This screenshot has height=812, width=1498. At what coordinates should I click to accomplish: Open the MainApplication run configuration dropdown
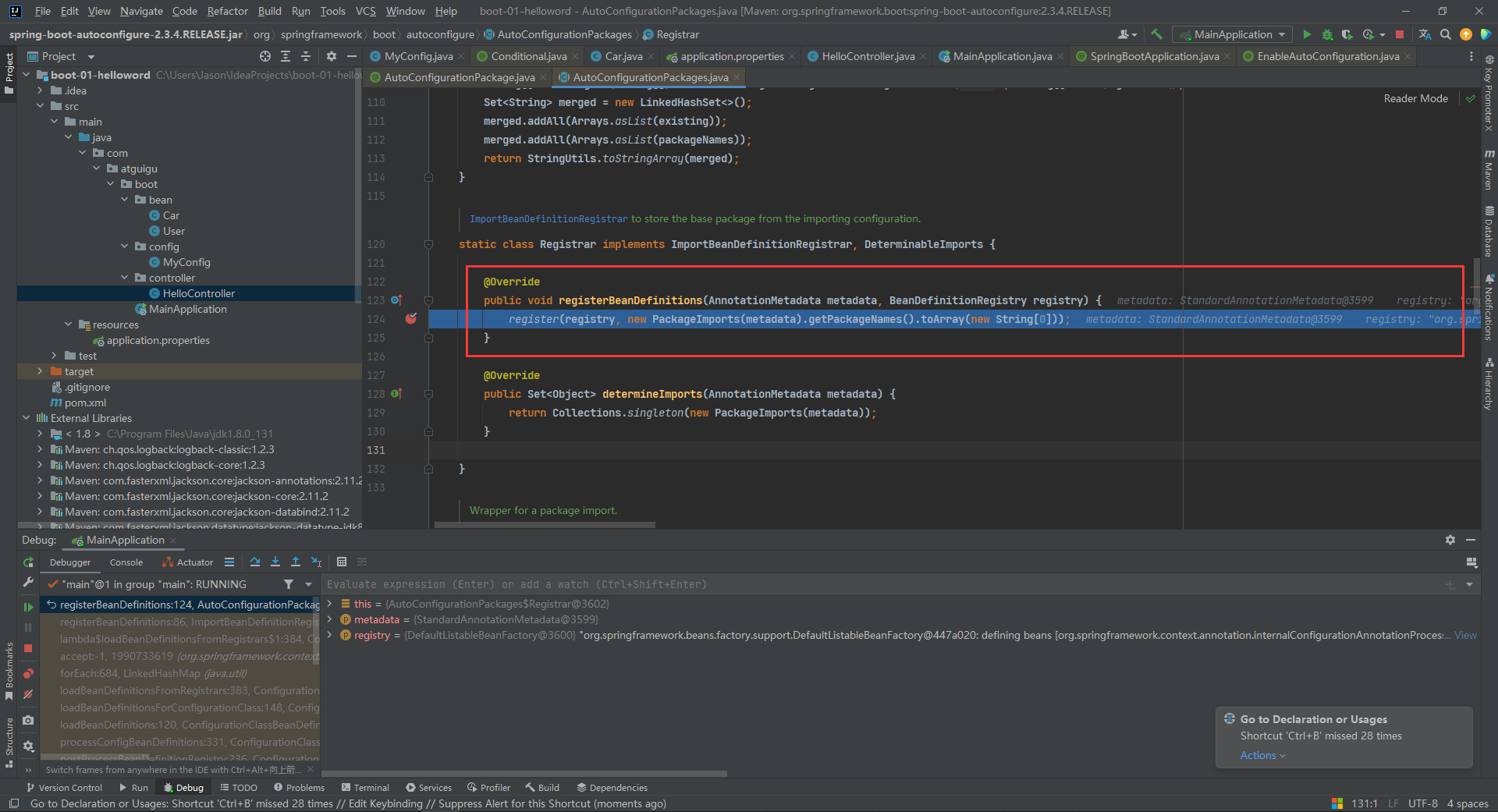(x=1233, y=34)
